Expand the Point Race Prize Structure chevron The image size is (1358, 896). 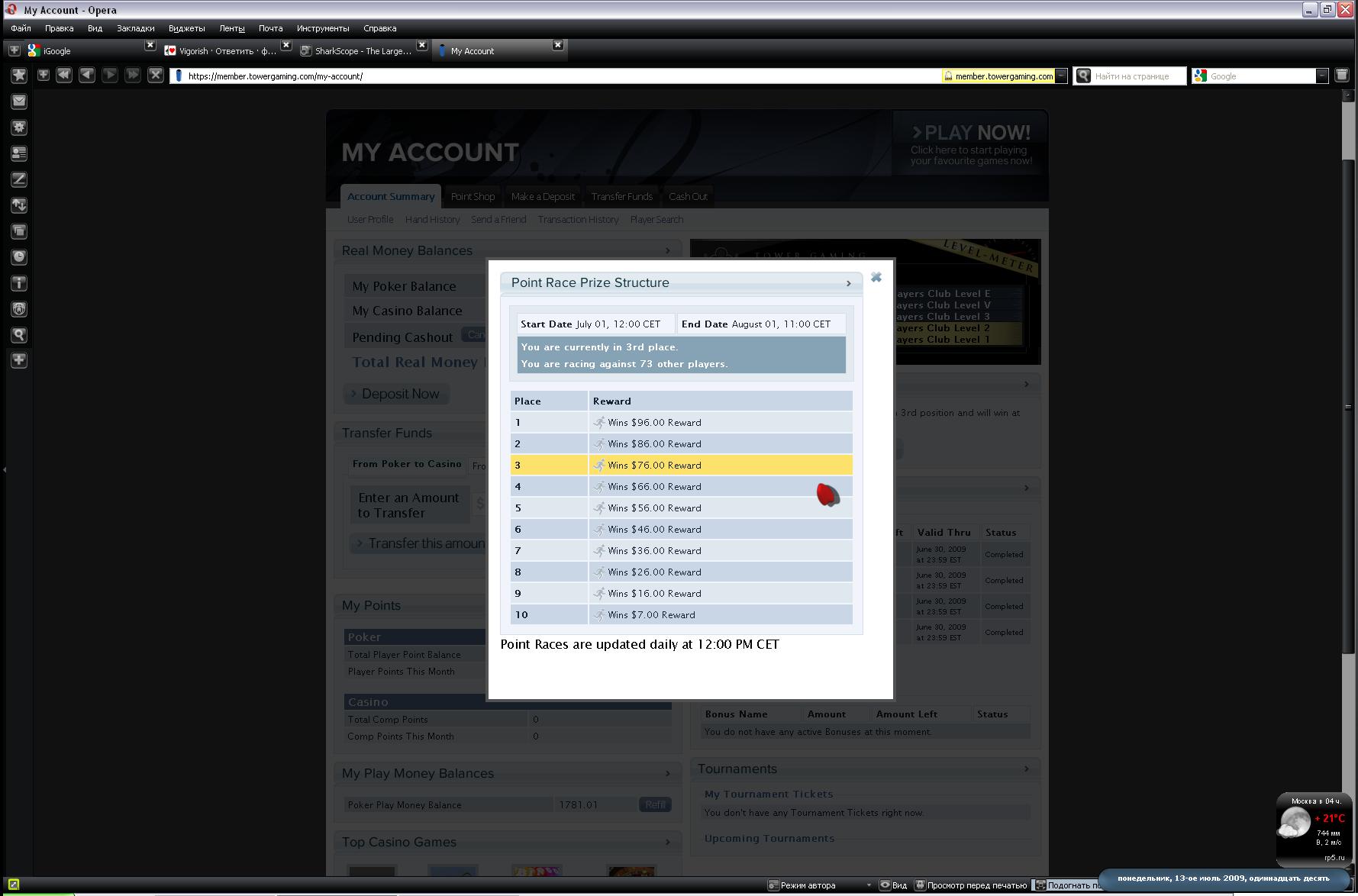point(848,284)
